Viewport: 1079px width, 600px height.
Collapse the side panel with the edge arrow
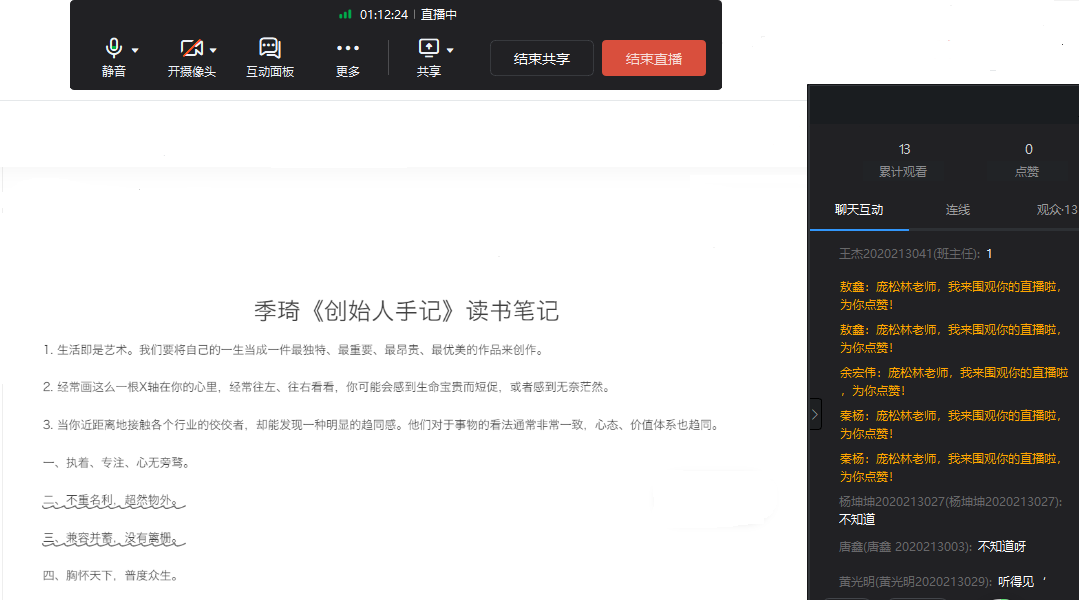coord(815,414)
